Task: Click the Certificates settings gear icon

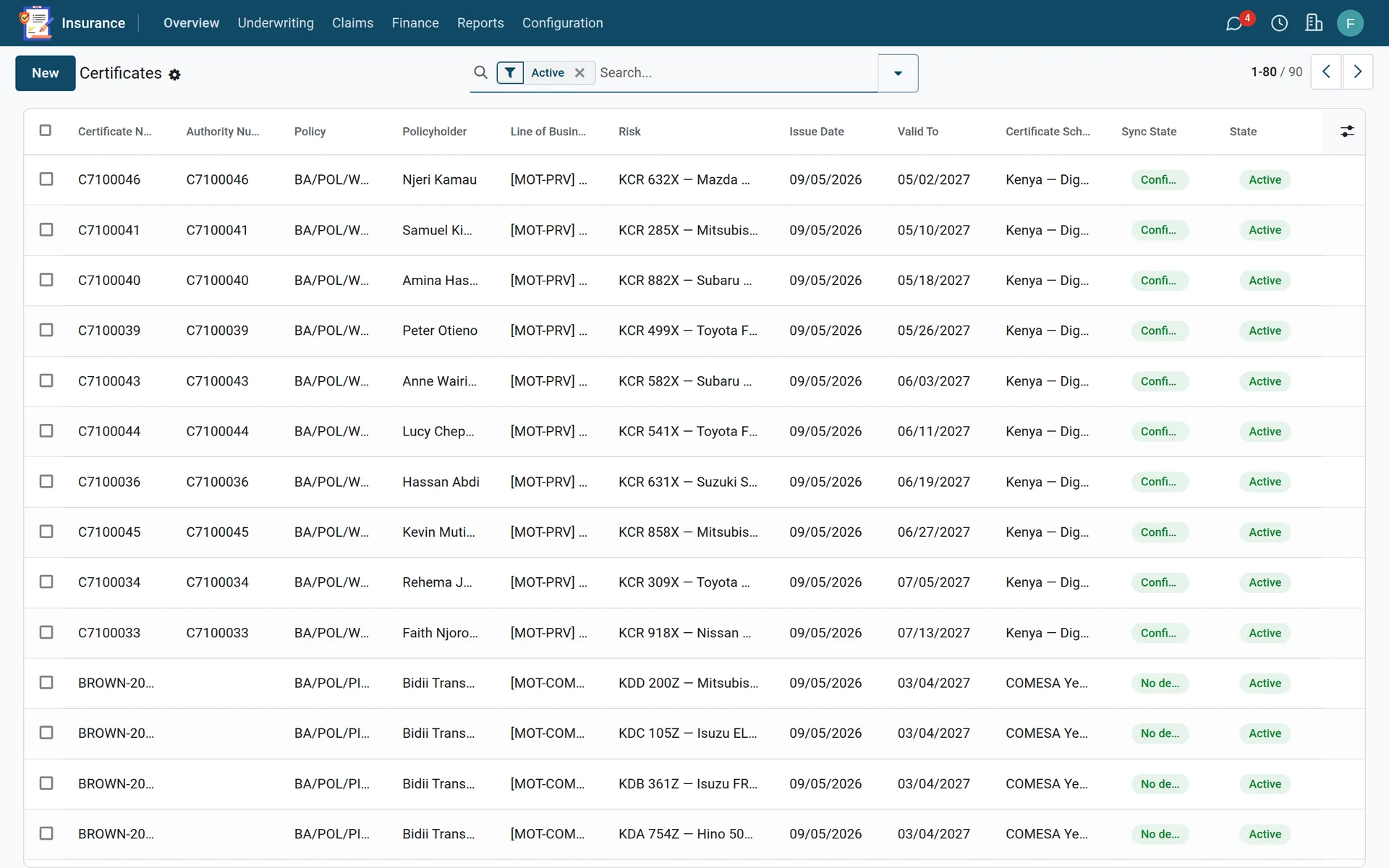Action: click(174, 75)
